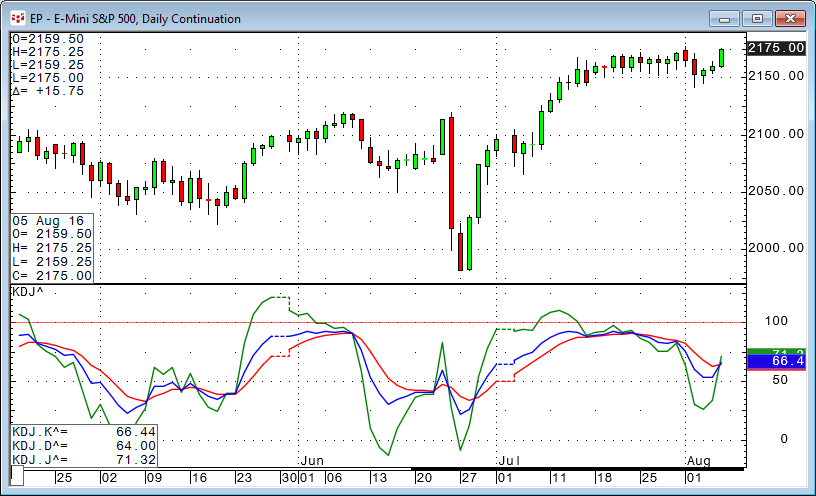Click the Jun month label on time axis
The image size is (816, 496).
click(x=312, y=461)
